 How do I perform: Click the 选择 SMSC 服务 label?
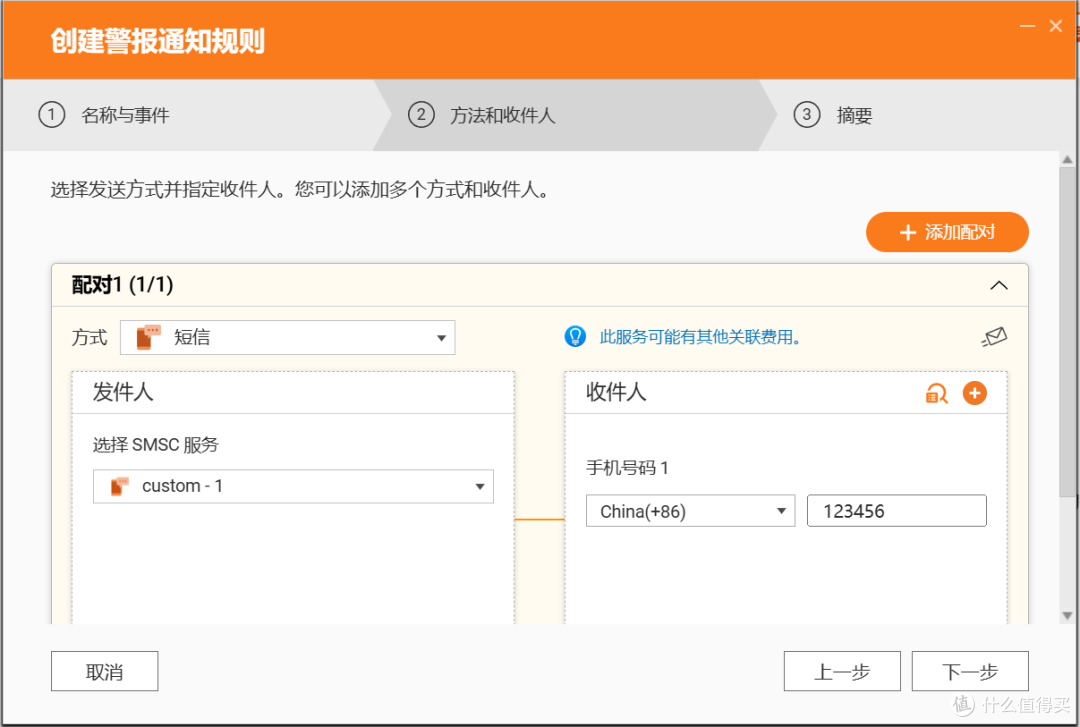tap(156, 444)
